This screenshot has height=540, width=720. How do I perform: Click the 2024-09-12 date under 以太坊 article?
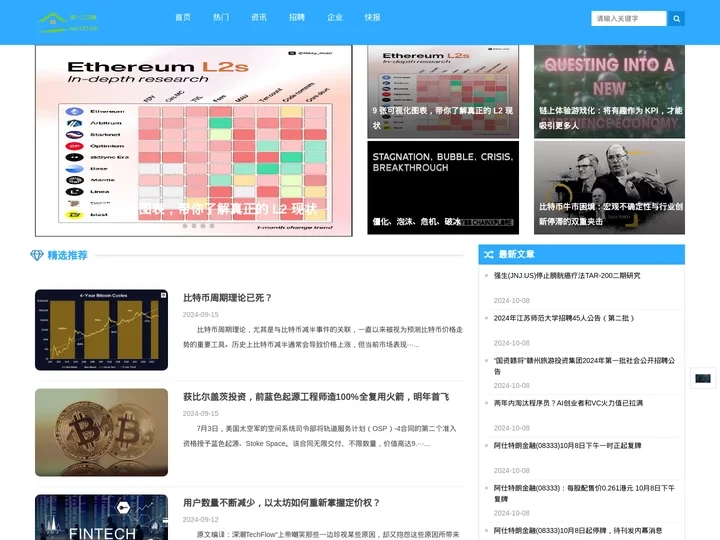[x=200, y=519]
